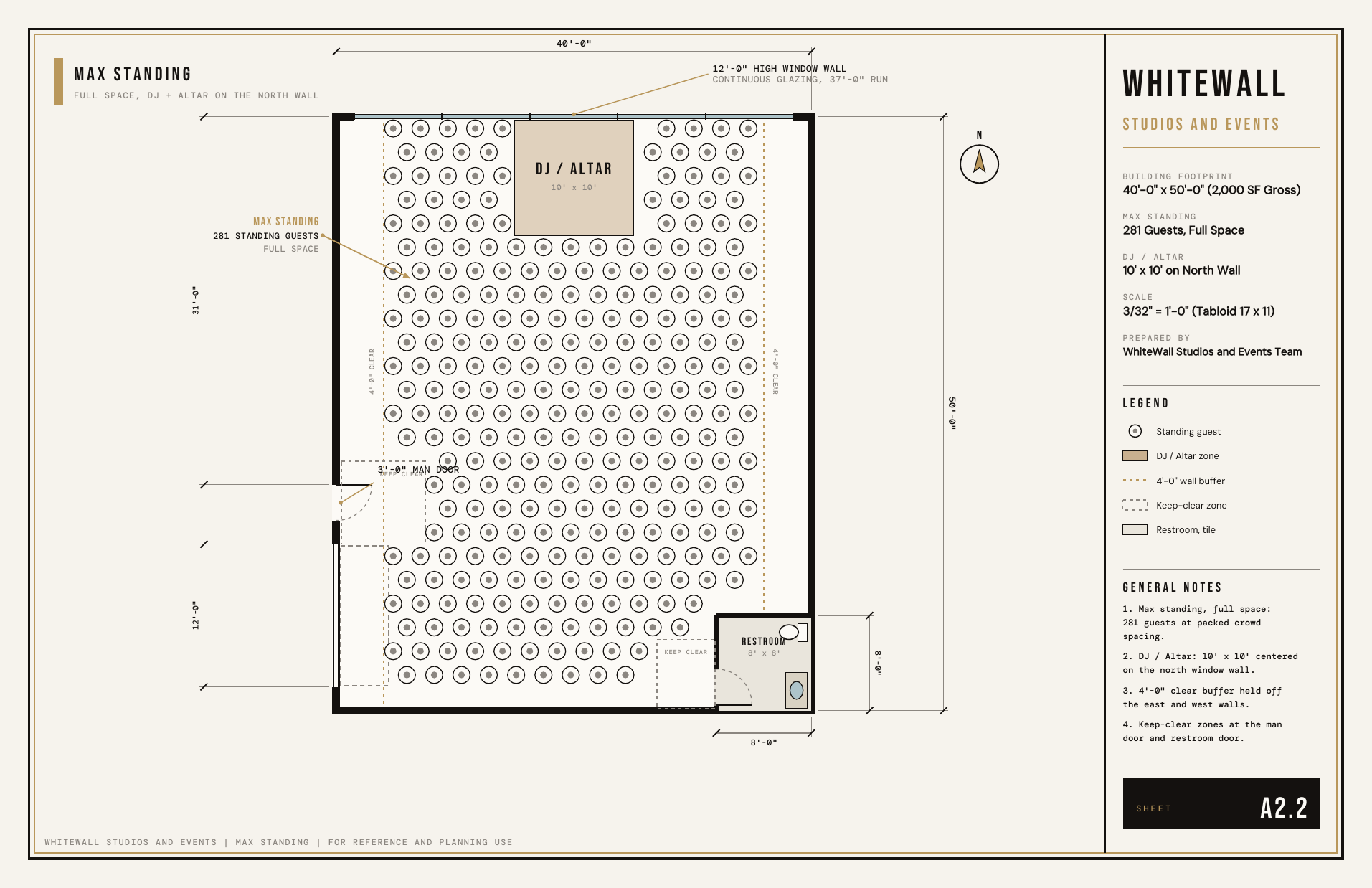Click the building footprint value text

[1211, 190]
